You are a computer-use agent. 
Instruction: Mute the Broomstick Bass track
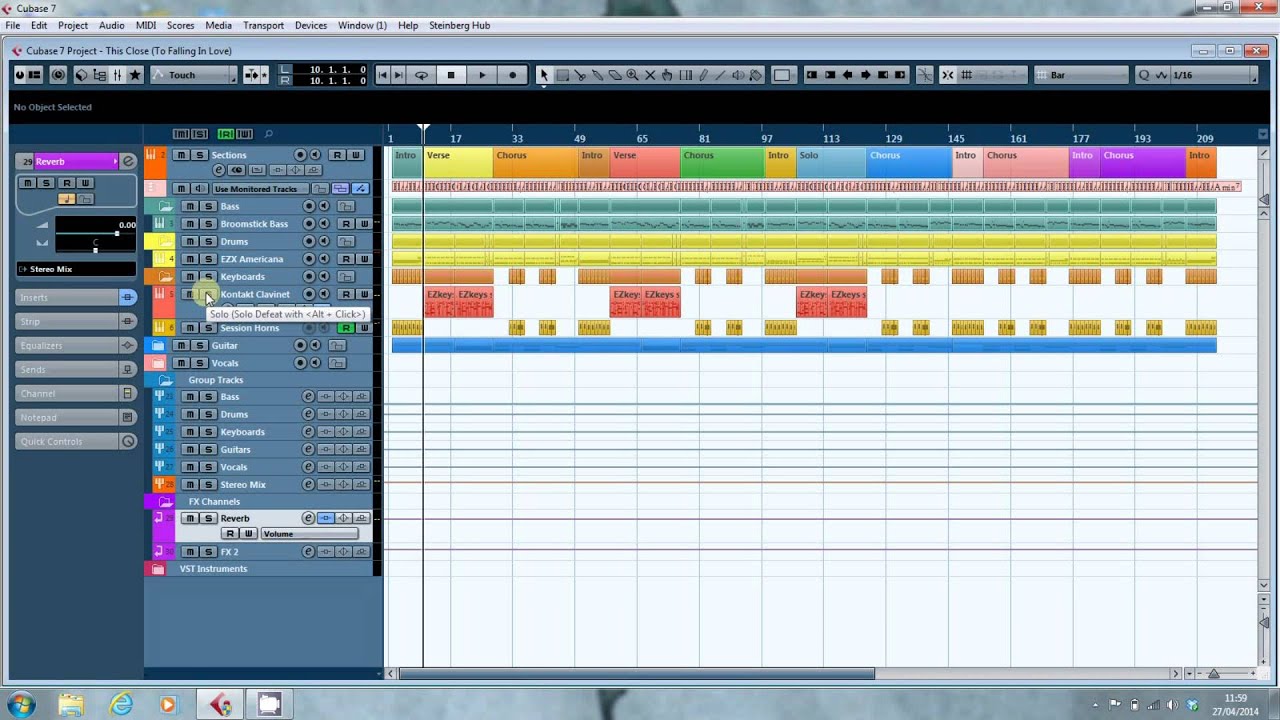click(x=190, y=224)
